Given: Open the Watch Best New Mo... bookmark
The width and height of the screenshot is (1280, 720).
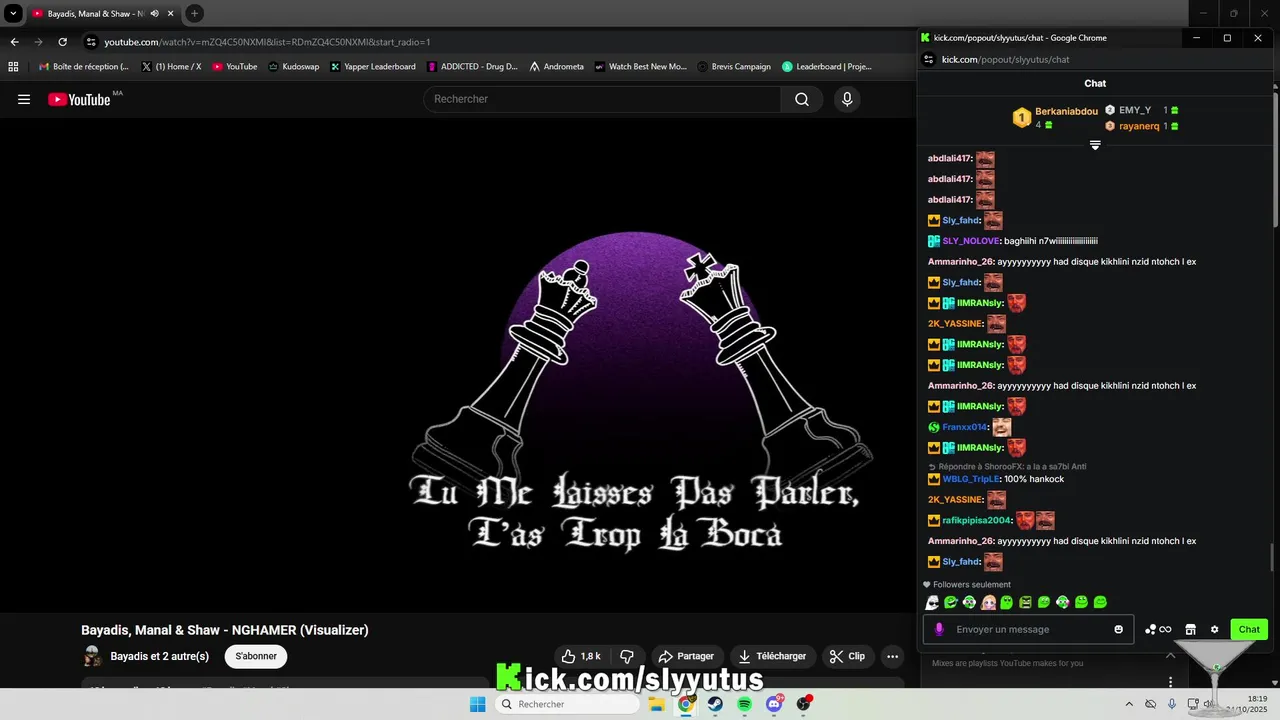Looking at the screenshot, I should (640, 67).
